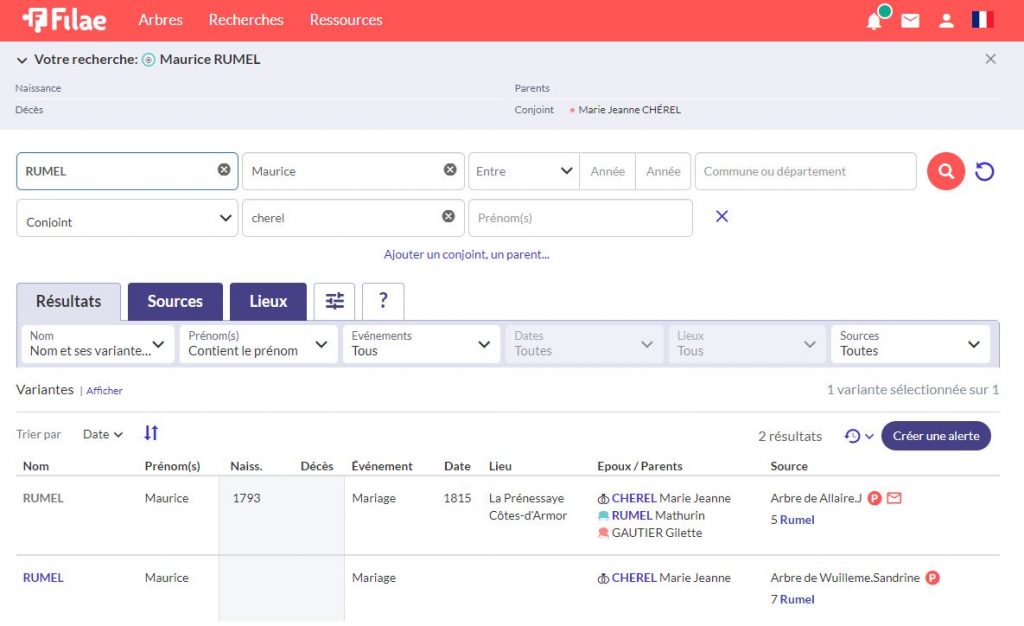The image size is (1024, 626).
Task: Clear the RUMEL surname field
Action: click(224, 170)
